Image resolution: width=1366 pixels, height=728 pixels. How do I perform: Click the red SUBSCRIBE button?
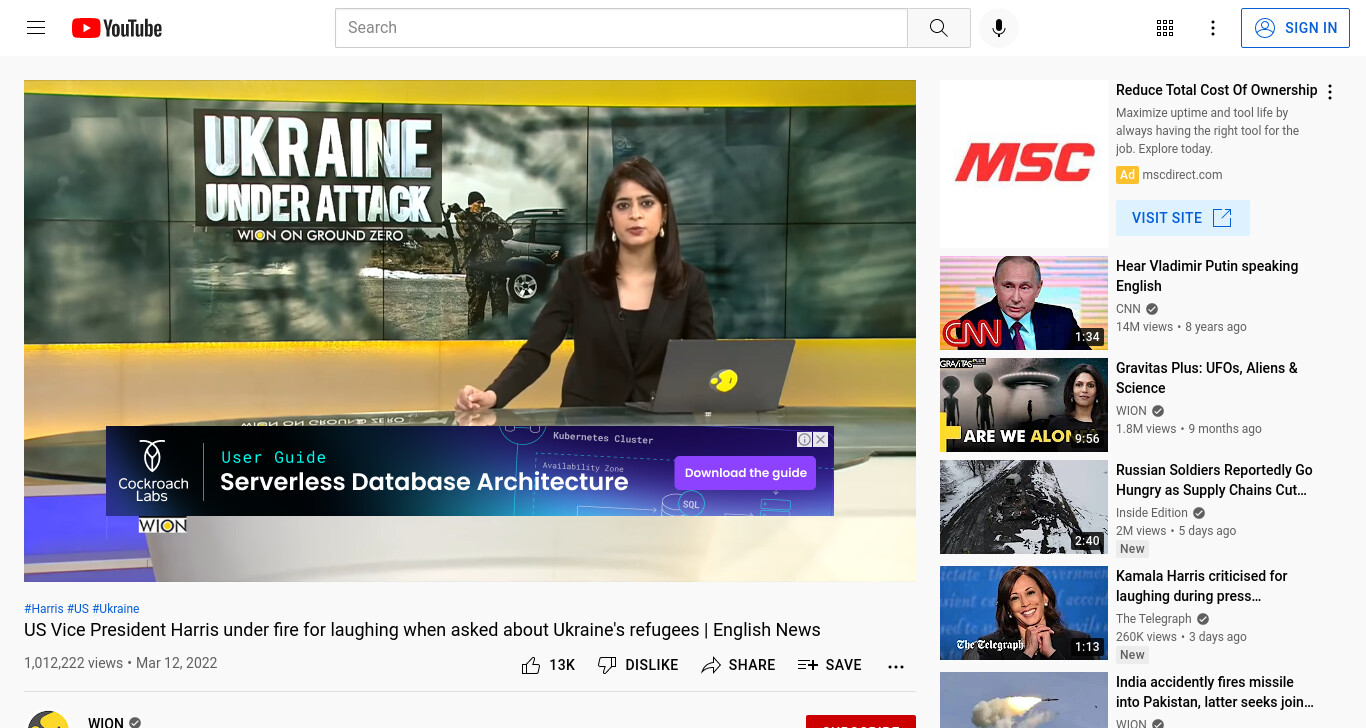pos(861,722)
